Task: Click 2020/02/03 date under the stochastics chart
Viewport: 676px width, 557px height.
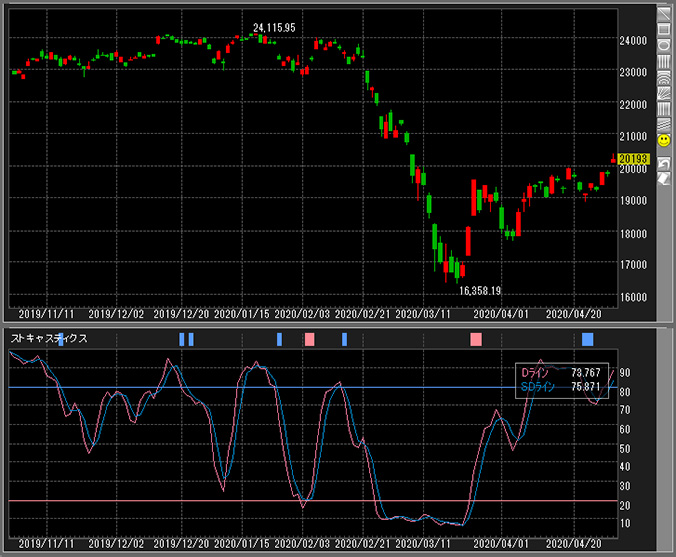Action: click(x=302, y=544)
